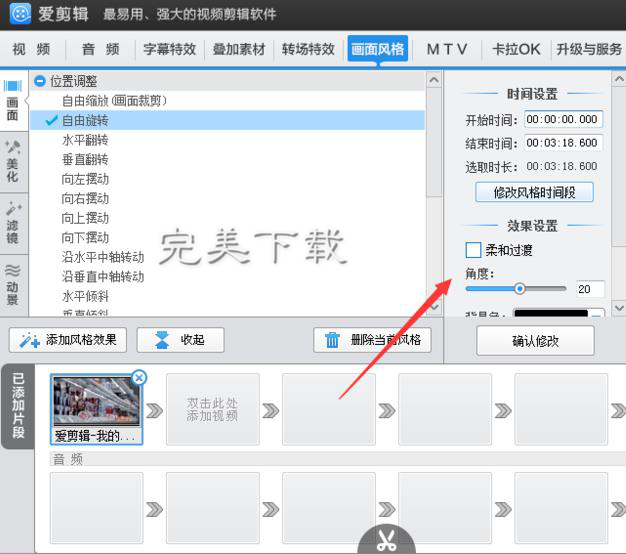Select the 水平倾斜 style
This screenshot has height=554, width=626.
click(x=227, y=296)
